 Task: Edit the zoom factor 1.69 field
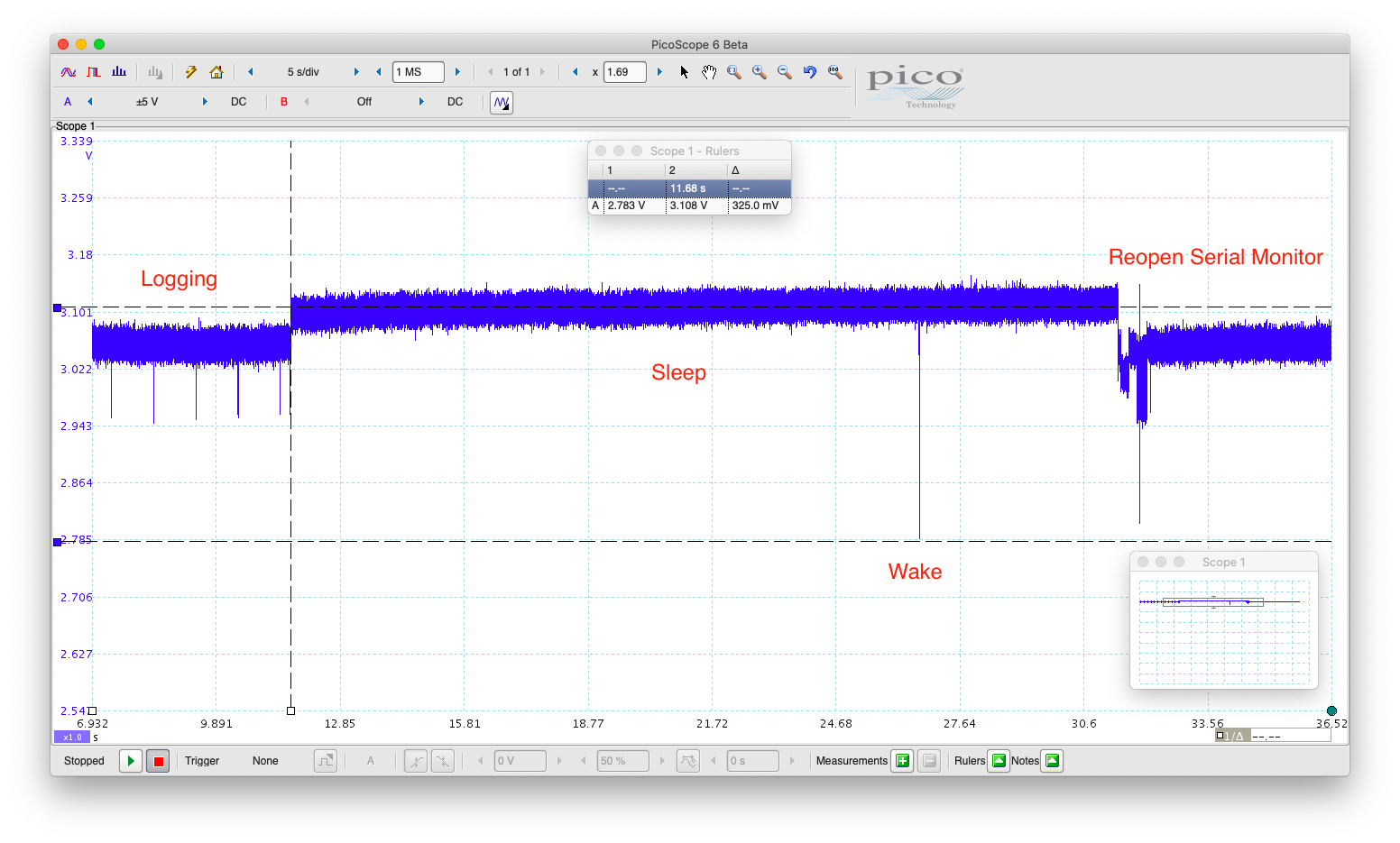click(x=625, y=72)
